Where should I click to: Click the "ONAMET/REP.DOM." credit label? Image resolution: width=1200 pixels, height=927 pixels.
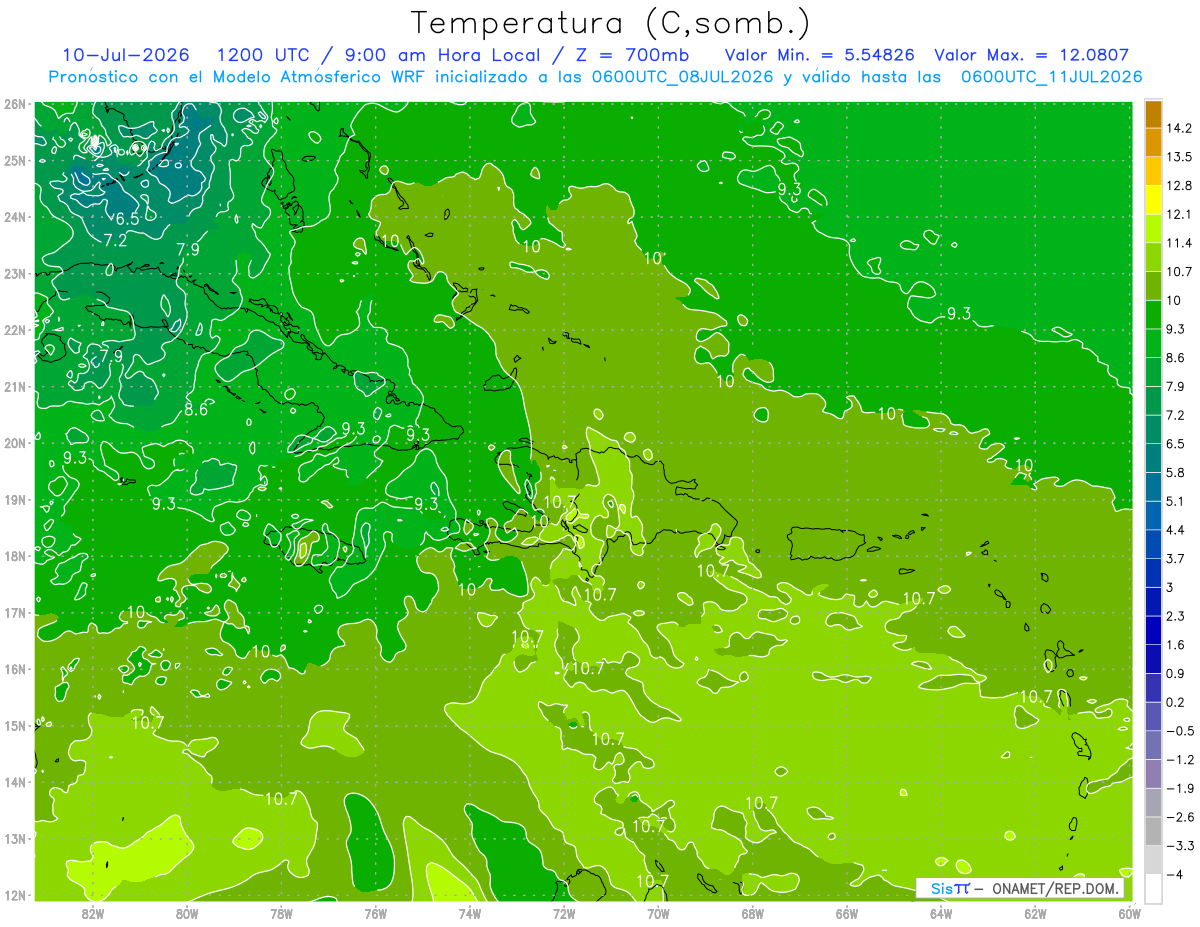point(1057,889)
